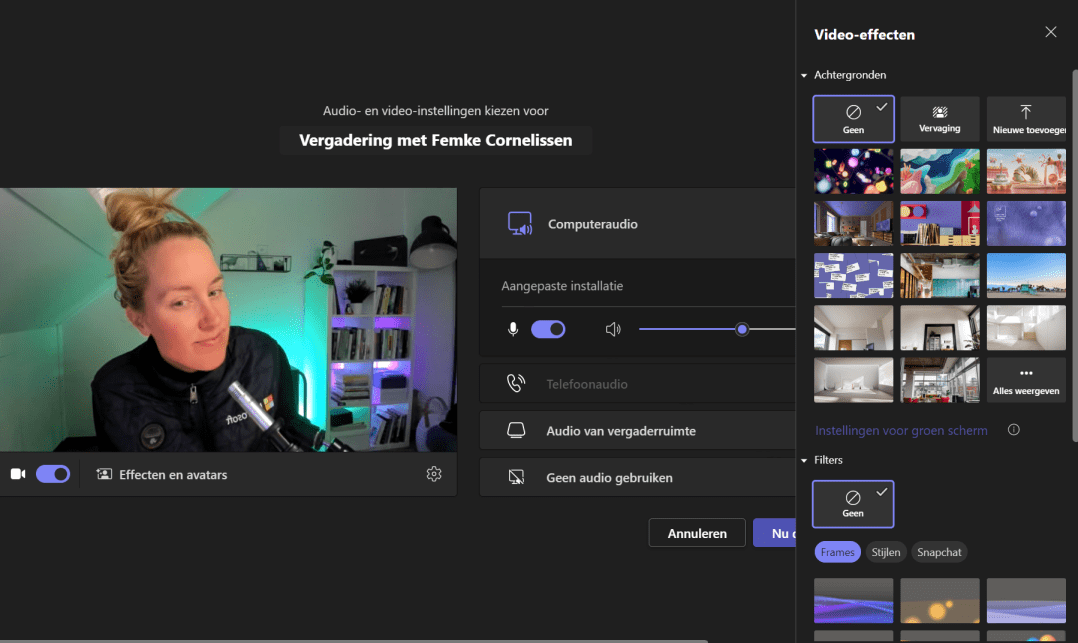Select Audio van vergaderruimte option

pos(620,431)
